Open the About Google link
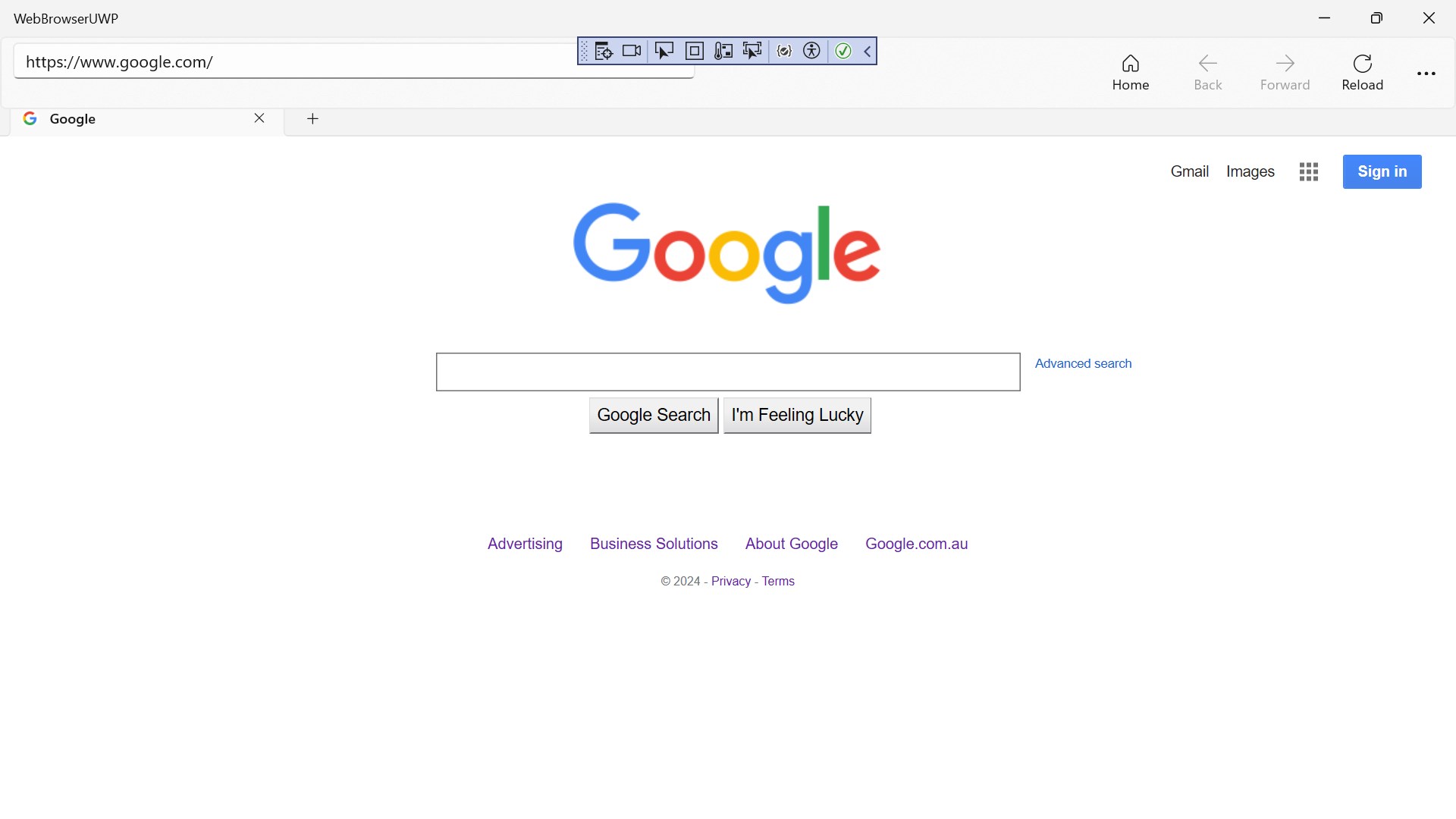 click(792, 544)
